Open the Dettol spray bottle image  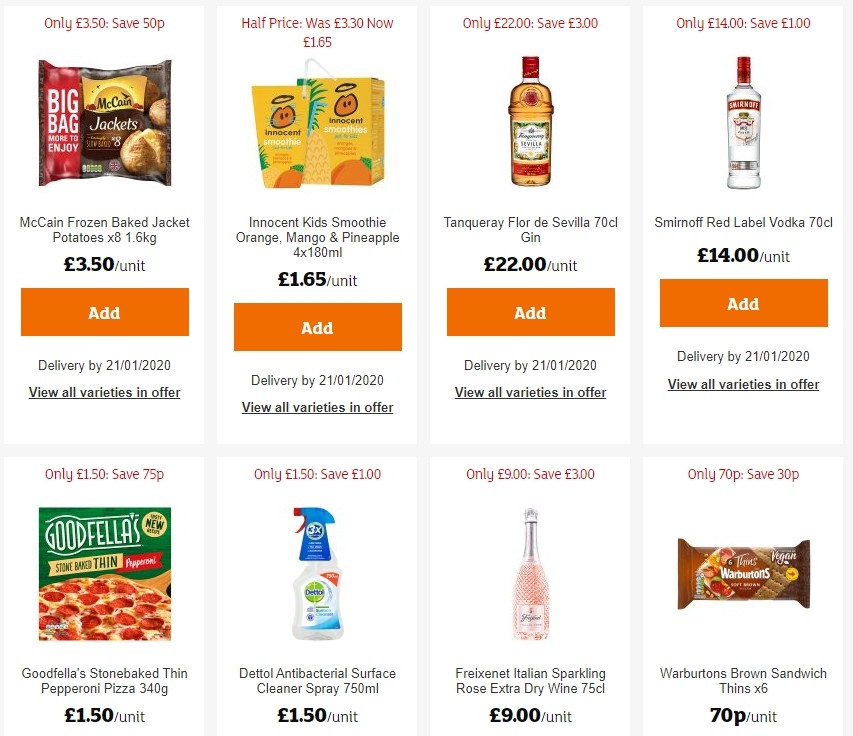317,573
